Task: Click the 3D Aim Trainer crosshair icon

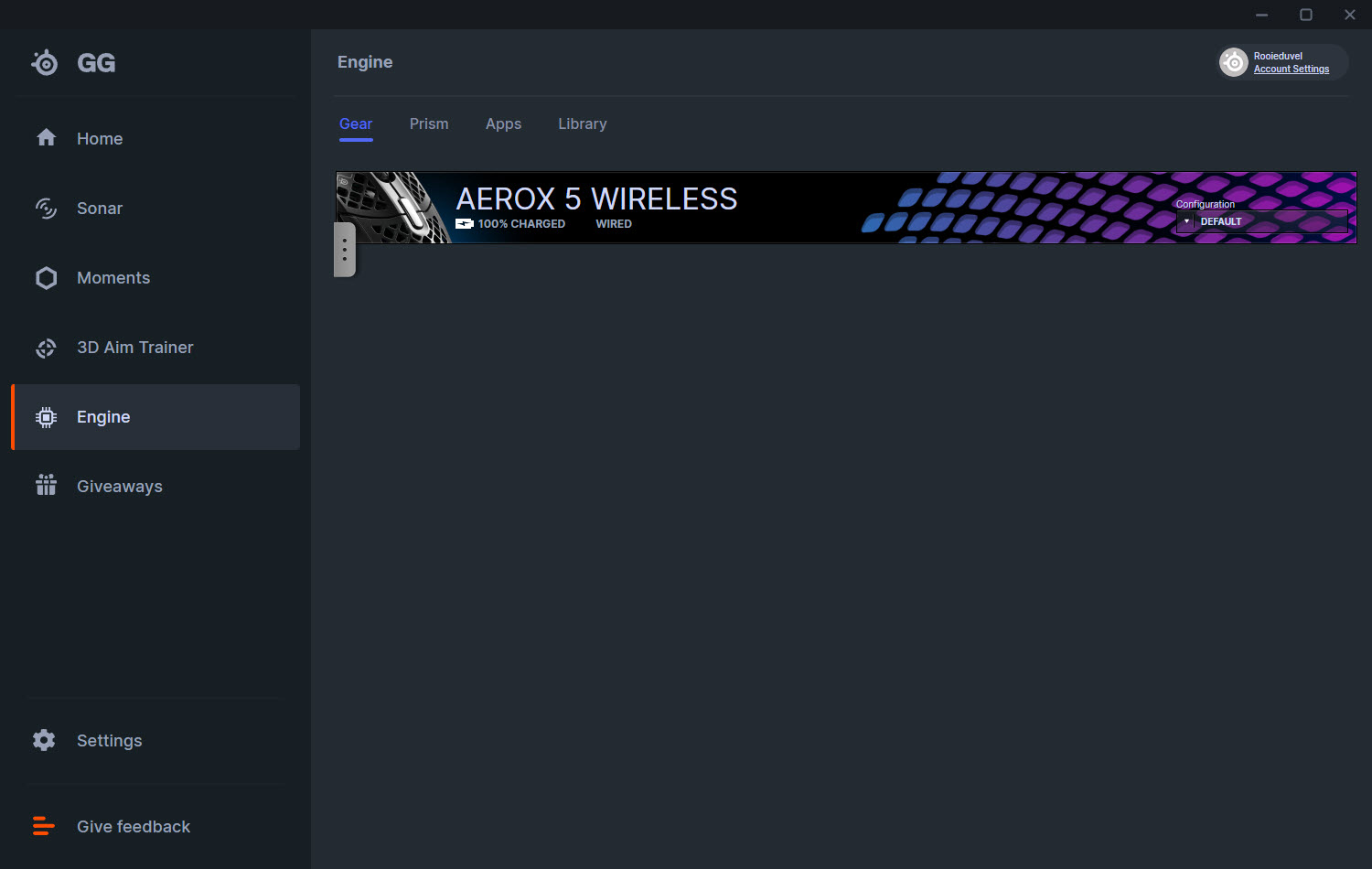Action: click(x=46, y=348)
